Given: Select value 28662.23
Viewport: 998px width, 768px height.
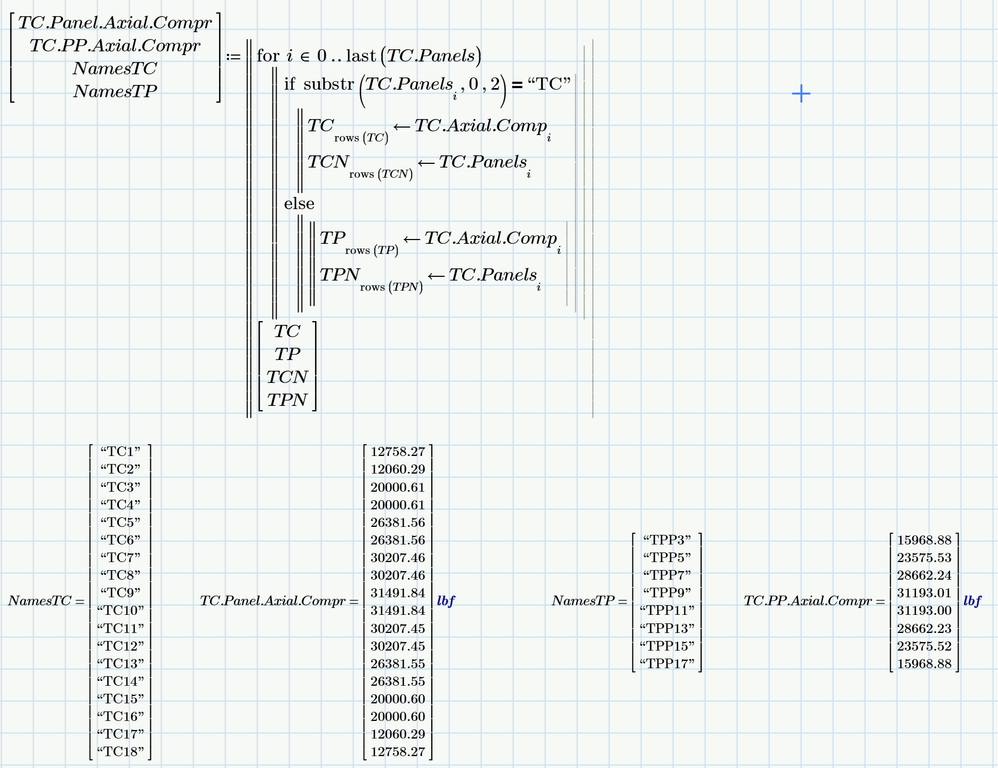Looking at the screenshot, I should [924, 629].
